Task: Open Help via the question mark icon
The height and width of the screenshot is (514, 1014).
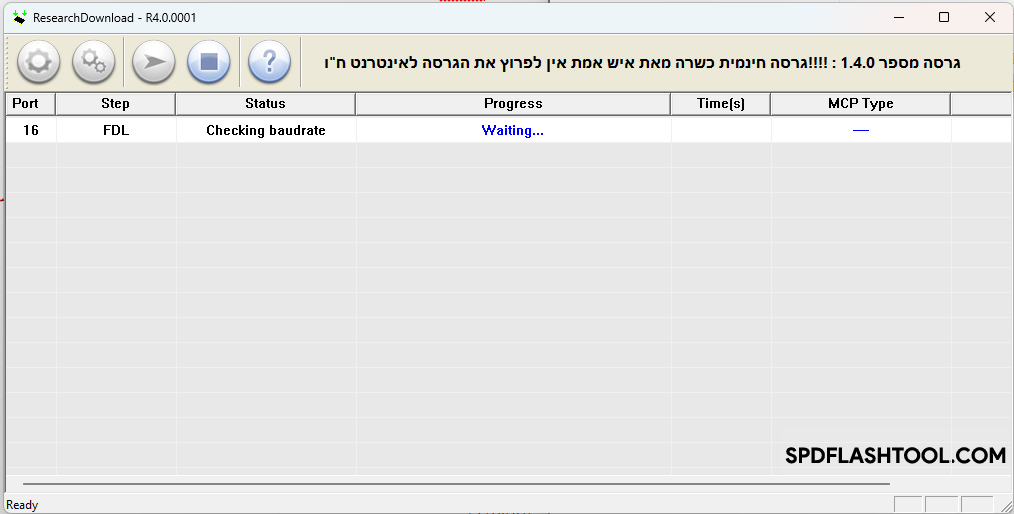Action: point(268,62)
